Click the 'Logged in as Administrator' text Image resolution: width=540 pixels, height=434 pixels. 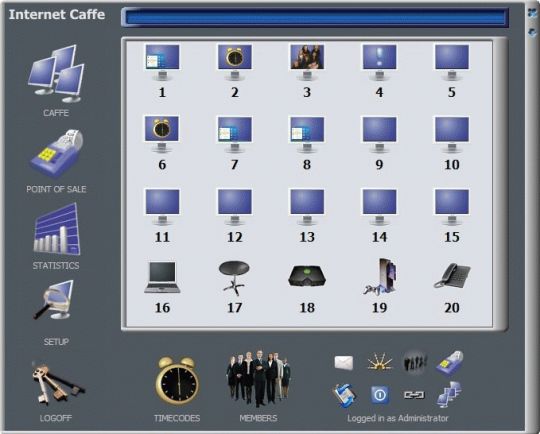pyautogui.click(x=398, y=418)
